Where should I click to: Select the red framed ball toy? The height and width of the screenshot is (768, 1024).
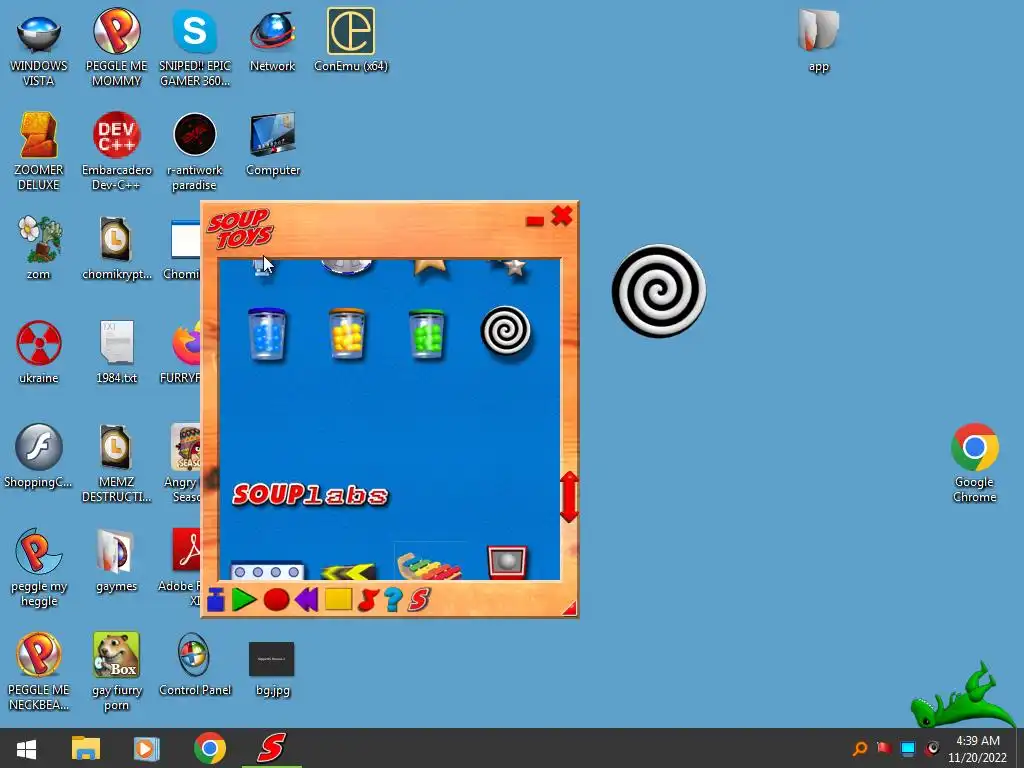point(507,562)
